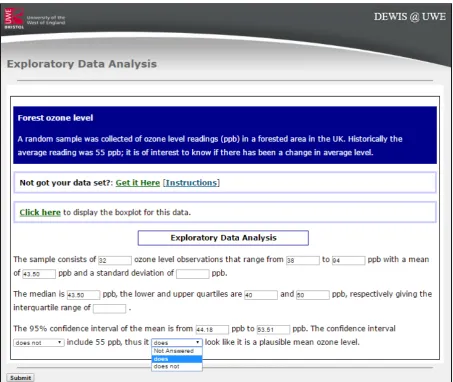
Task: Open the 'does not' include dropdown
Action: click(39, 343)
